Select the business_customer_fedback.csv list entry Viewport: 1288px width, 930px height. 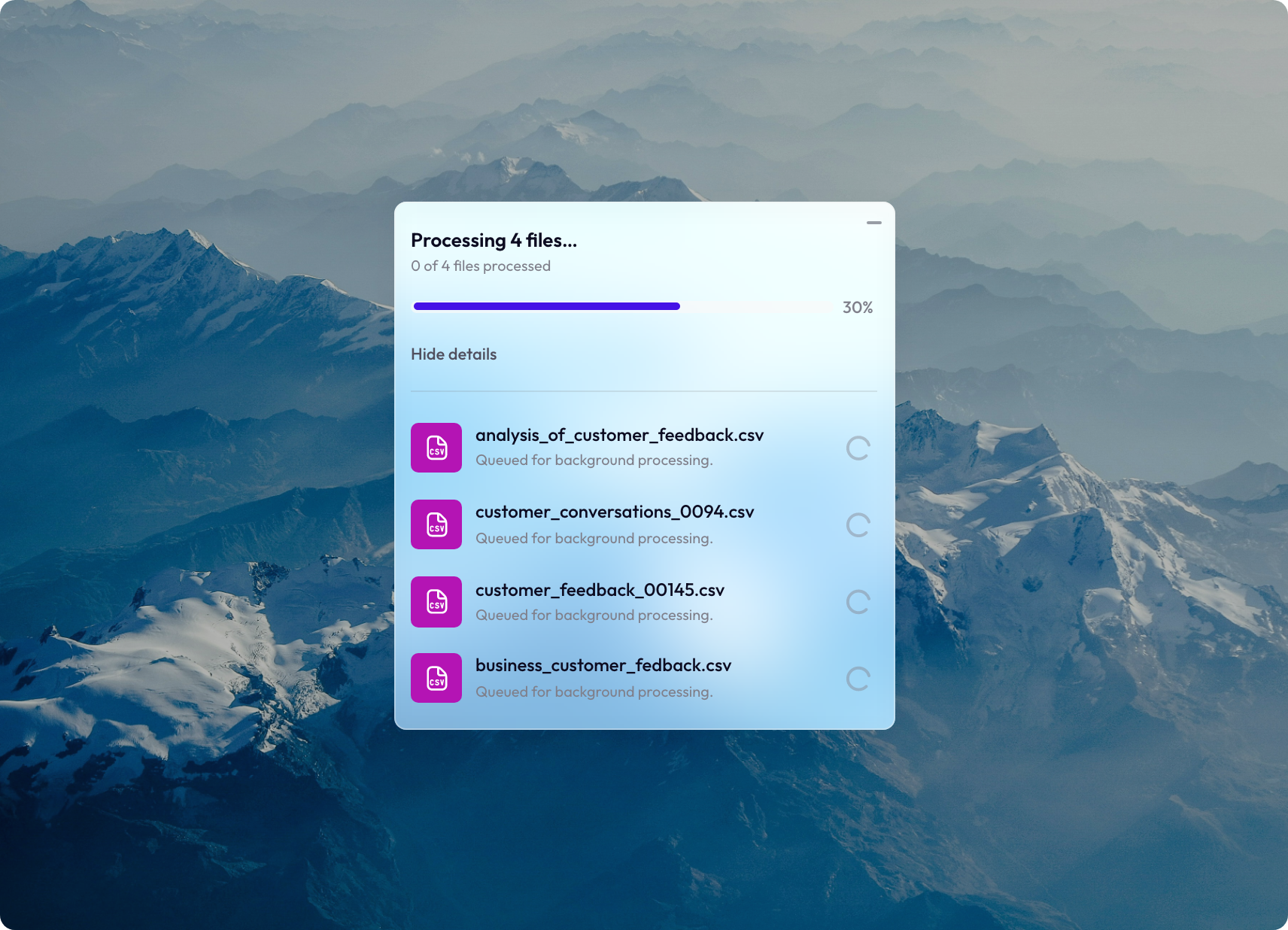[603, 678]
